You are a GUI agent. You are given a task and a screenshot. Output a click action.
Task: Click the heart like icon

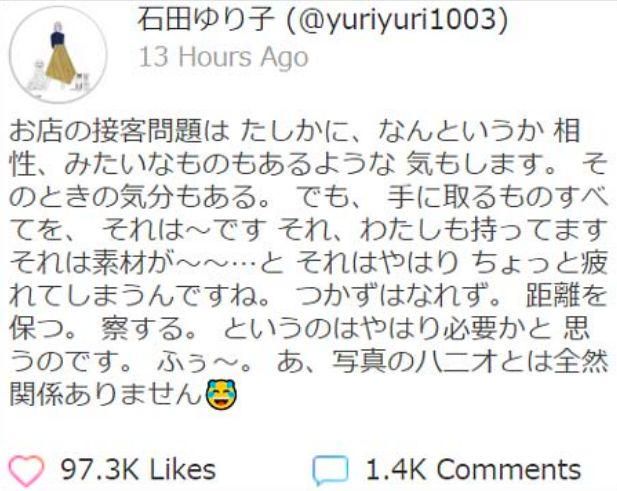[26, 471]
